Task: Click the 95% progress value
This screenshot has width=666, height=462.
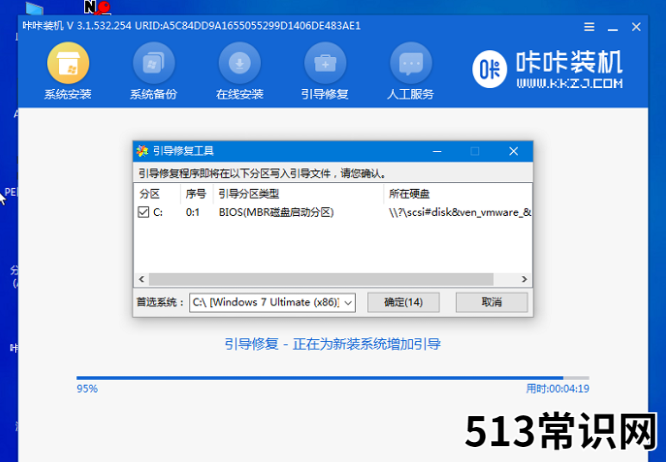Action: [x=87, y=389]
